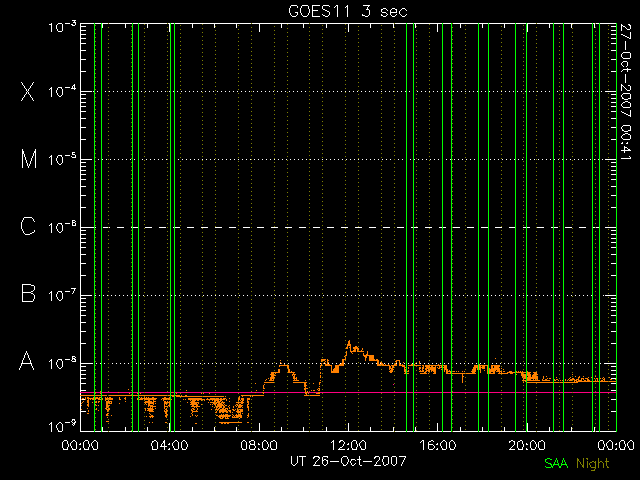This screenshot has height=480, width=640.
Task: Click the GOES11 3 sec plot title
Action: 348,11
